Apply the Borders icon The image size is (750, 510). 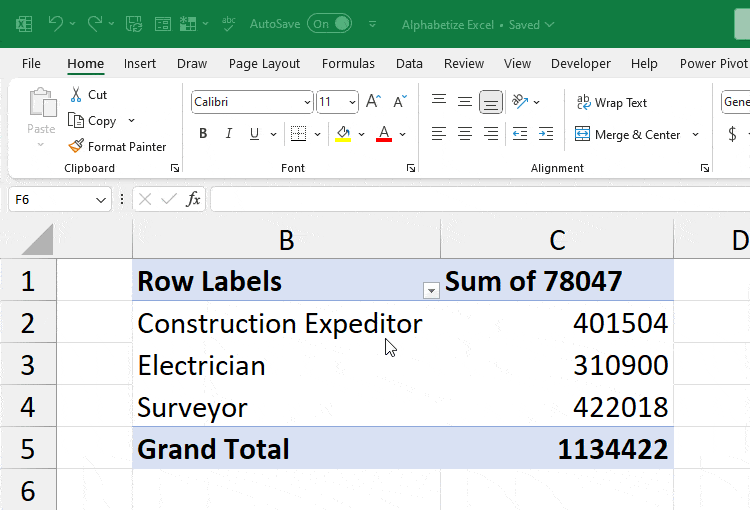(298, 134)
